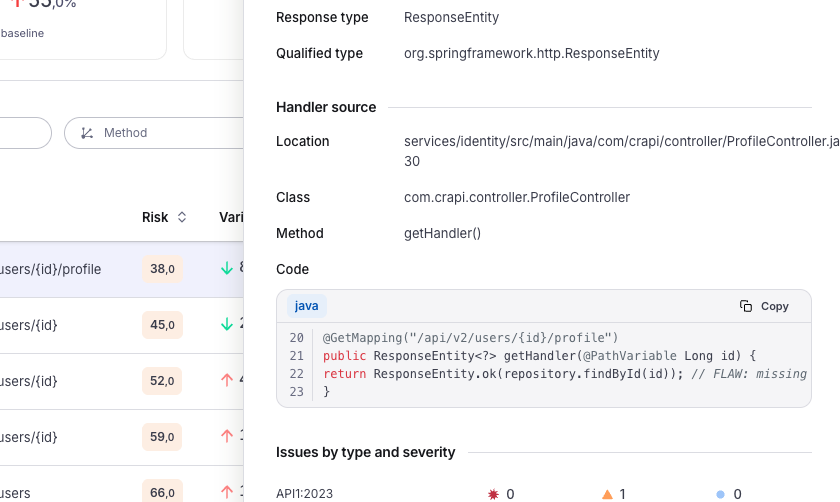Image resolution: width=840 pixels, height=502 pixels.
Task: Click the getHandler() method value
Action: [442, 233]
